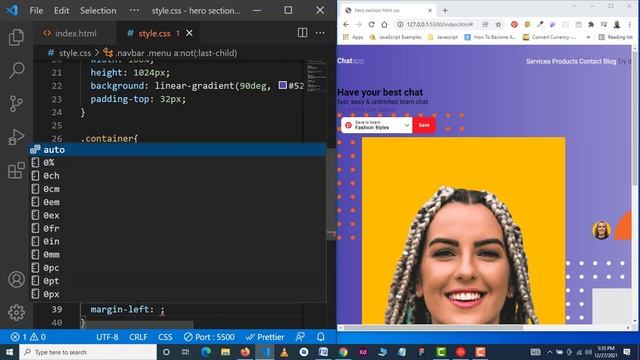Open the Accounts menu in activity bar
The width and height of the screenshot is (640, 360).
coord(16,280)
